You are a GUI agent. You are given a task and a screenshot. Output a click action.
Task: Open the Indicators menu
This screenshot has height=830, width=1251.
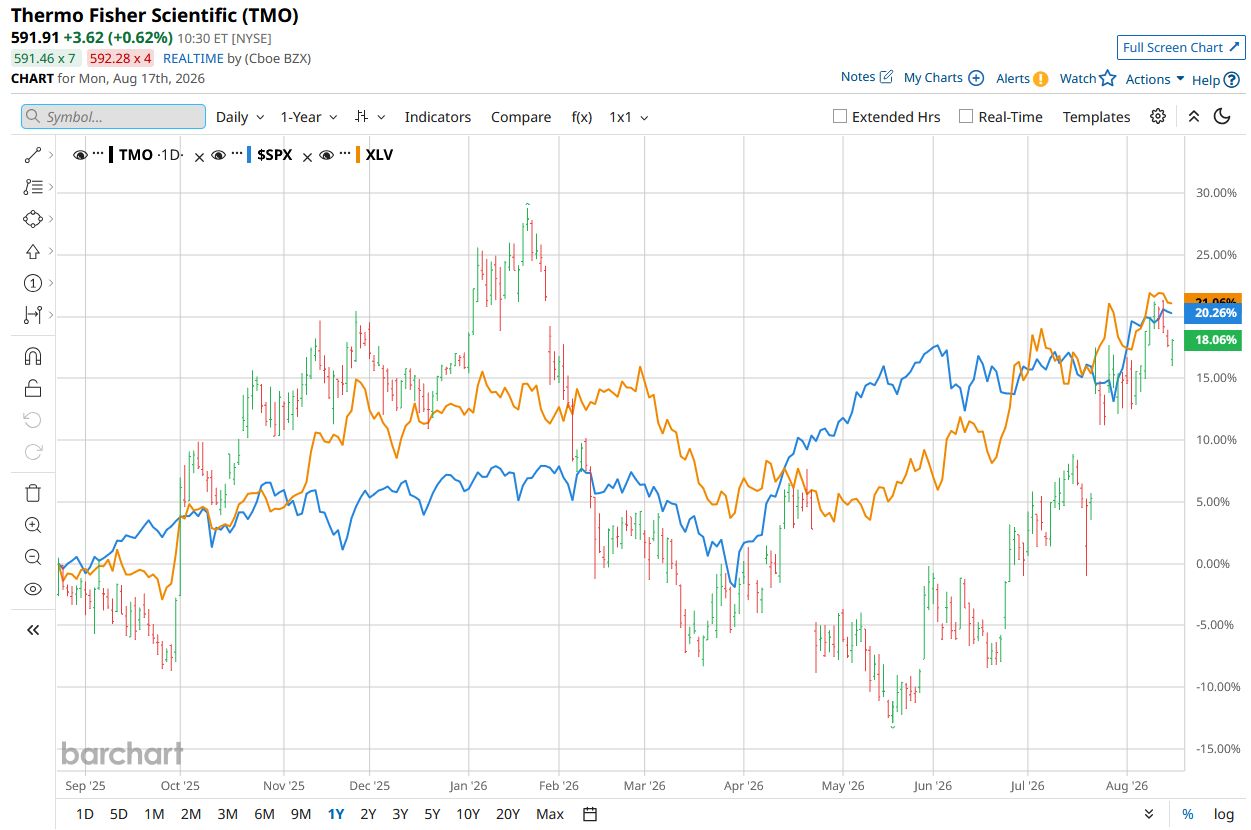[x=438, y=117]
